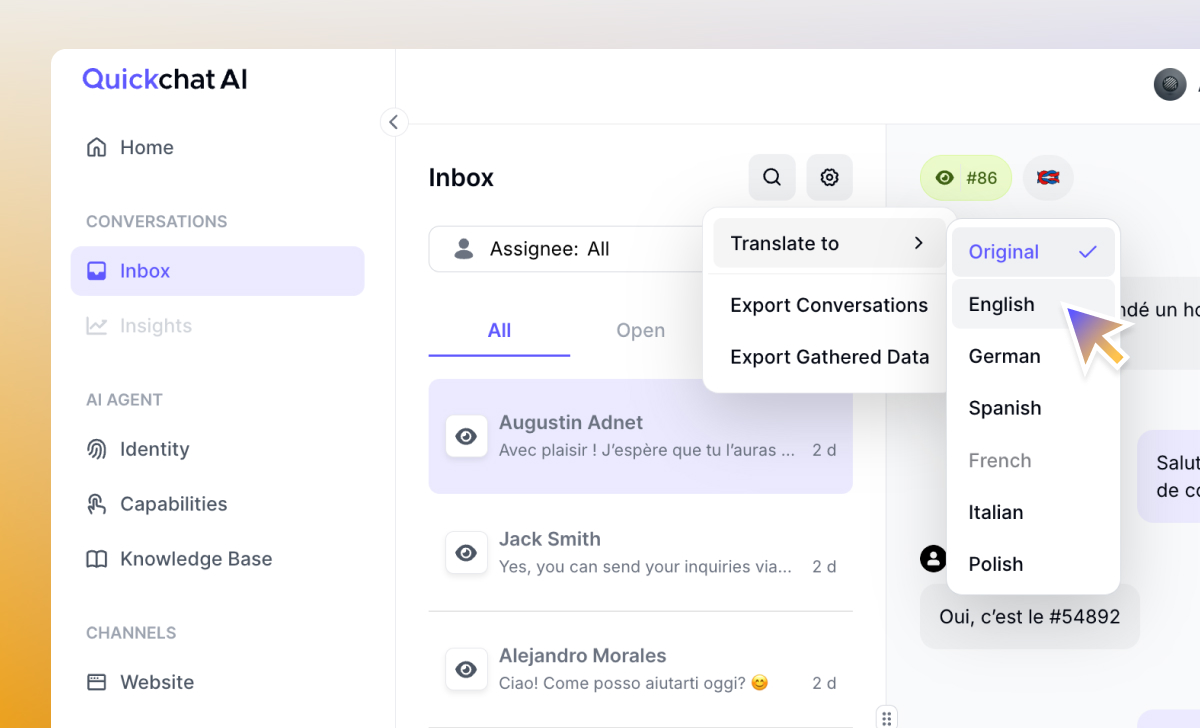Collapse the sidebar with the left chevron
The width and height of the screenshot is (1200, 728).
pyautogui.click(x=394, y=122)
